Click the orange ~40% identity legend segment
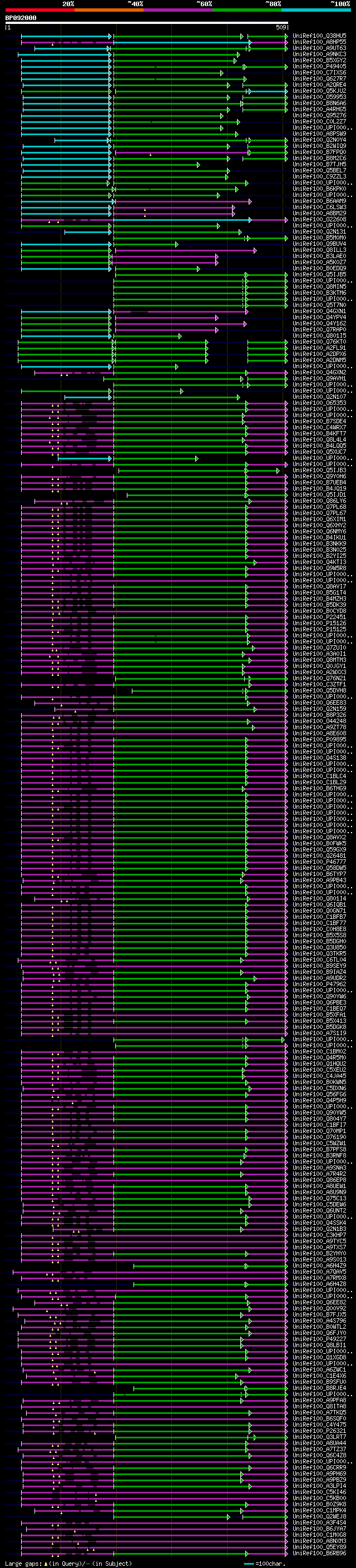 coord(110,11)
